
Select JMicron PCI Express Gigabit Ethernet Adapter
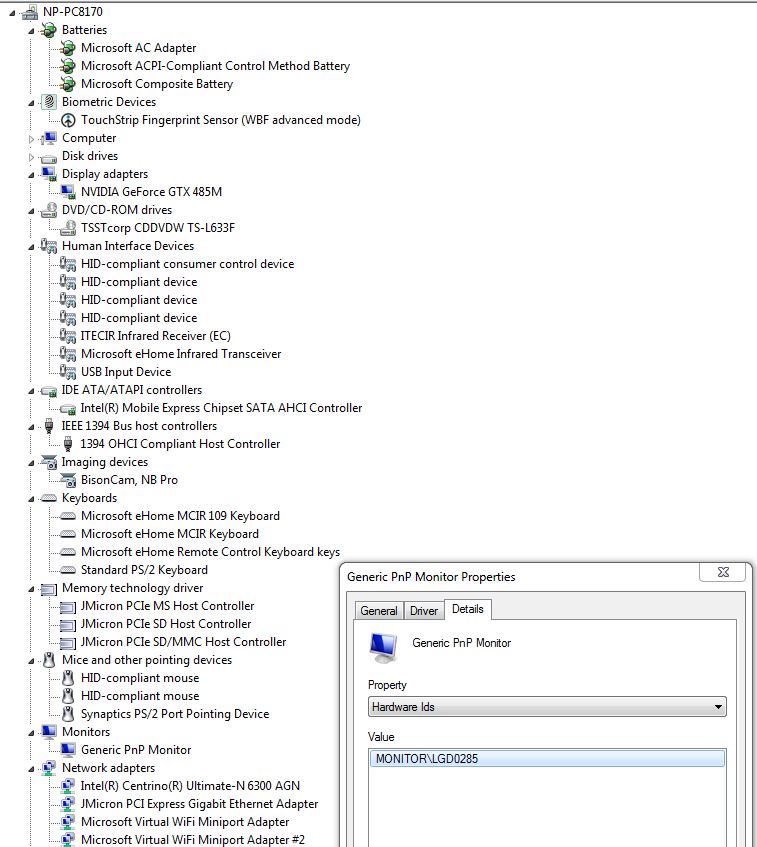(x=199, y=804)
